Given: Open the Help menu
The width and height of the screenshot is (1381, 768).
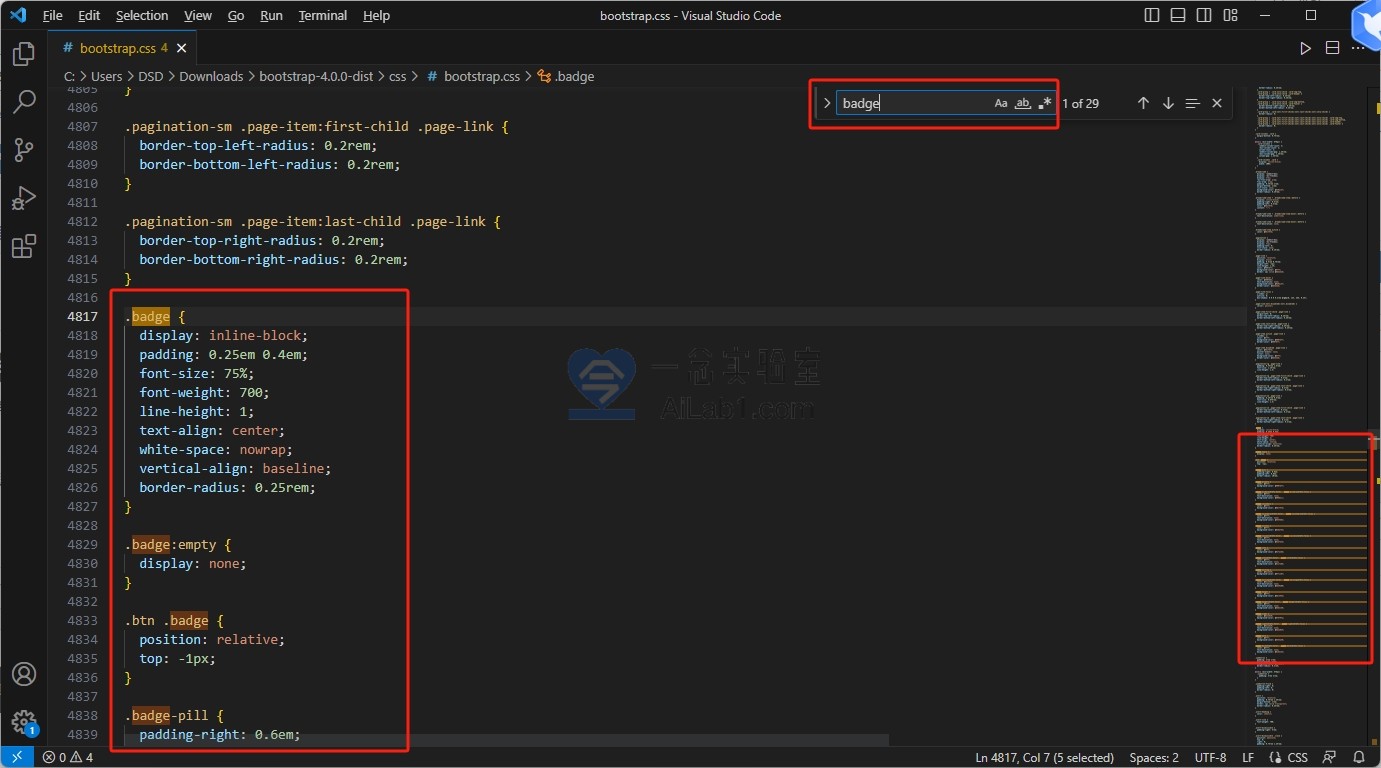Looking at the screenshot, I should tap(376, 16).
